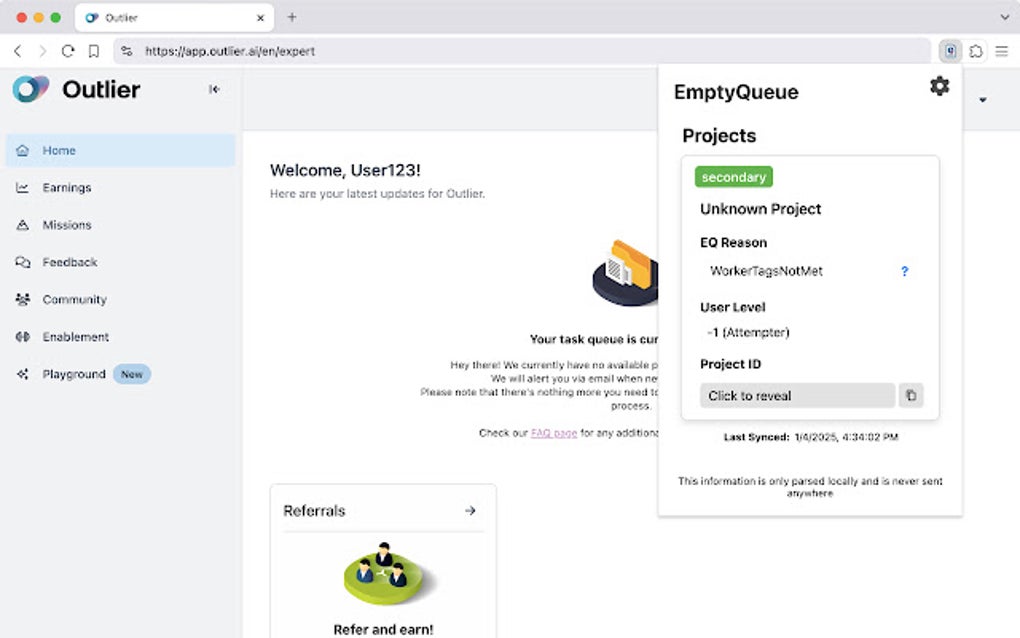The height and width of the screenshot is (638, 1020).
Task: Open Missions in sidebar
Action: click(x=66, y=225)
